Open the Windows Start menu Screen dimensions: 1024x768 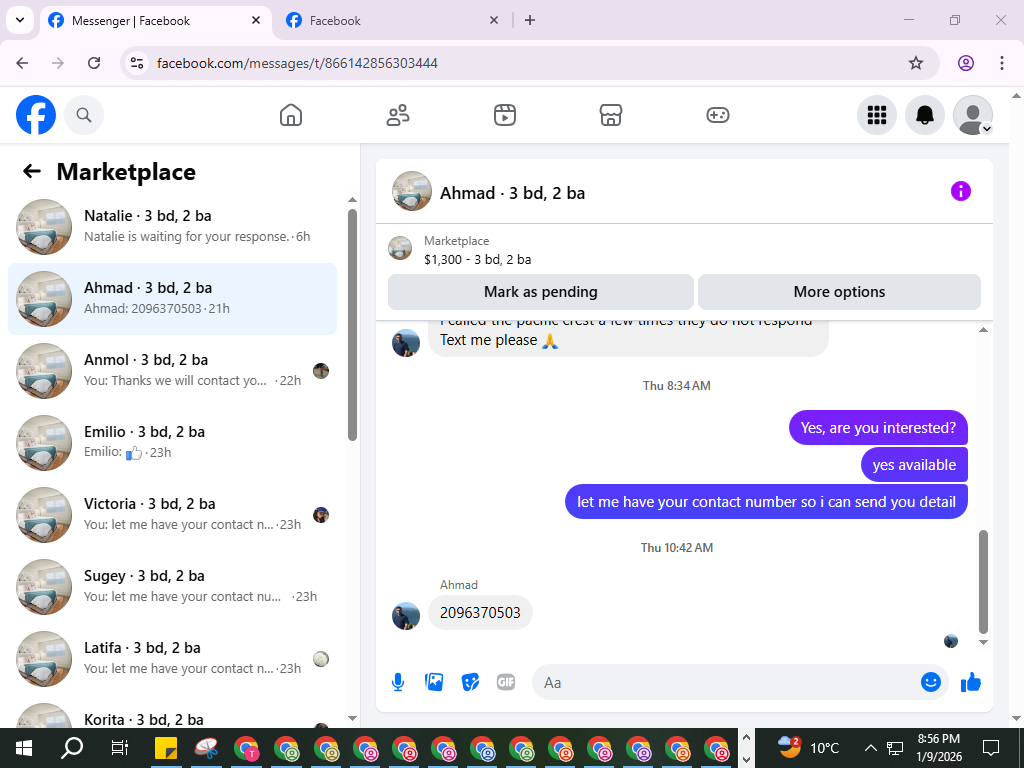tap(24, 748)
